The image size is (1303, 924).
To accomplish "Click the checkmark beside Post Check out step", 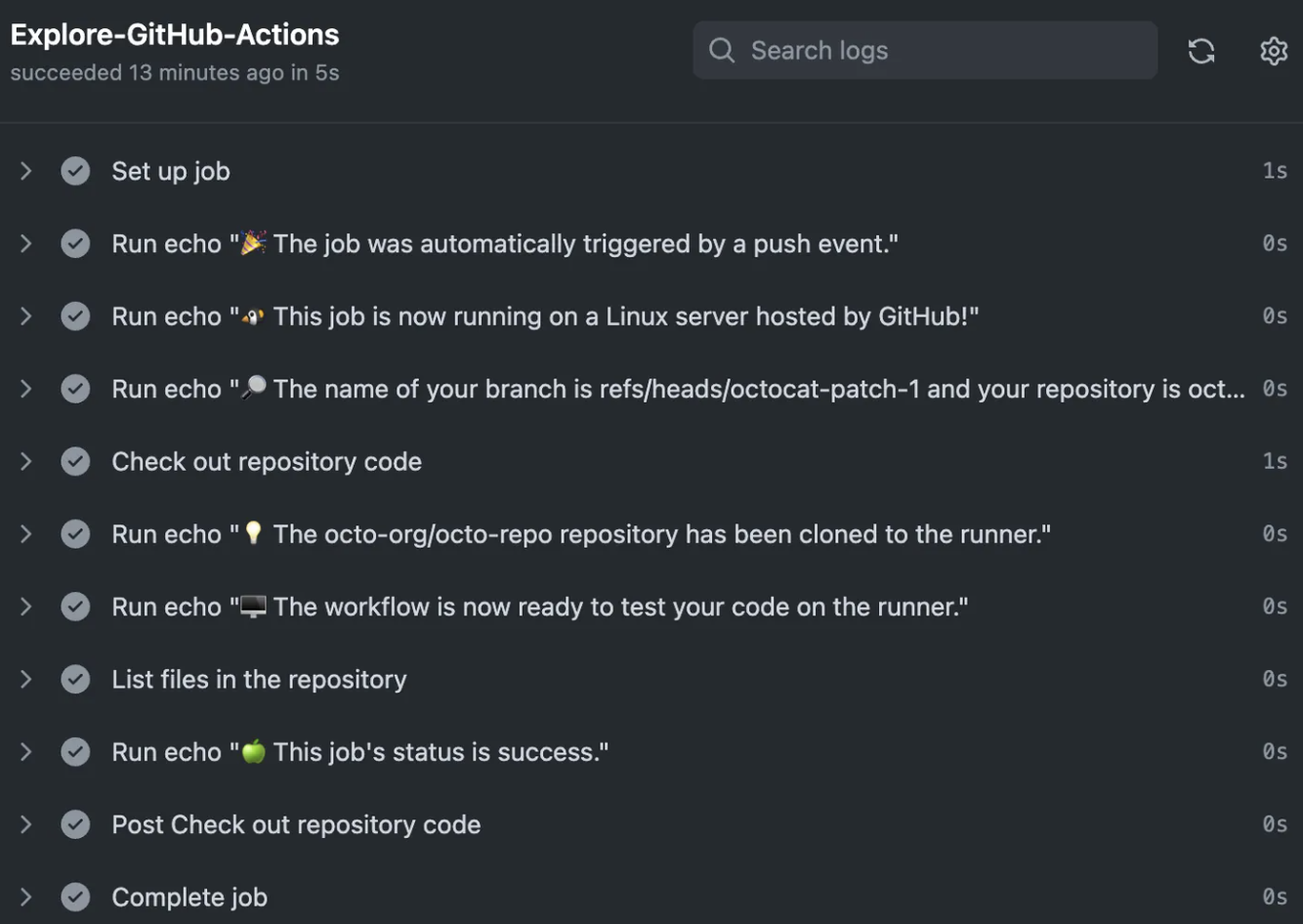I will [75, 823].
